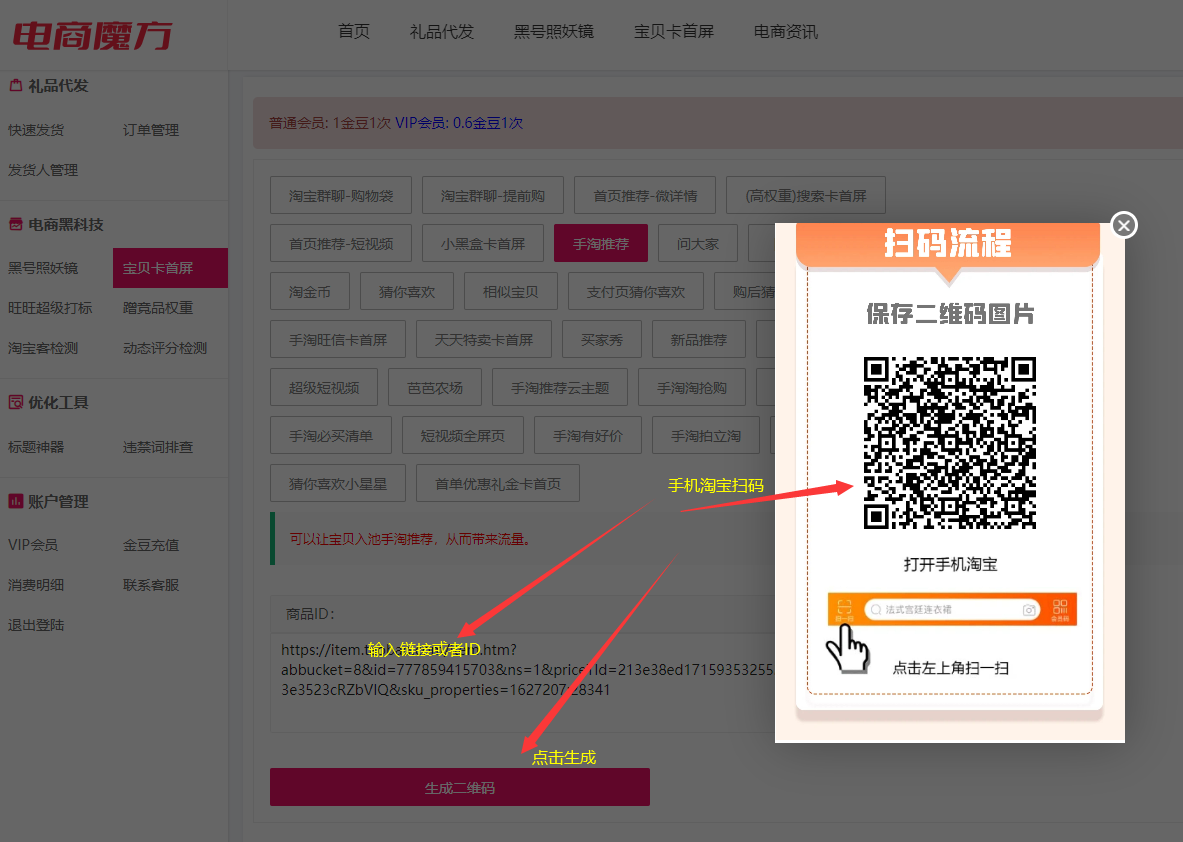Select the 手淘有好价 option
Screen dimensions: 1183x842
click(588, 435)
